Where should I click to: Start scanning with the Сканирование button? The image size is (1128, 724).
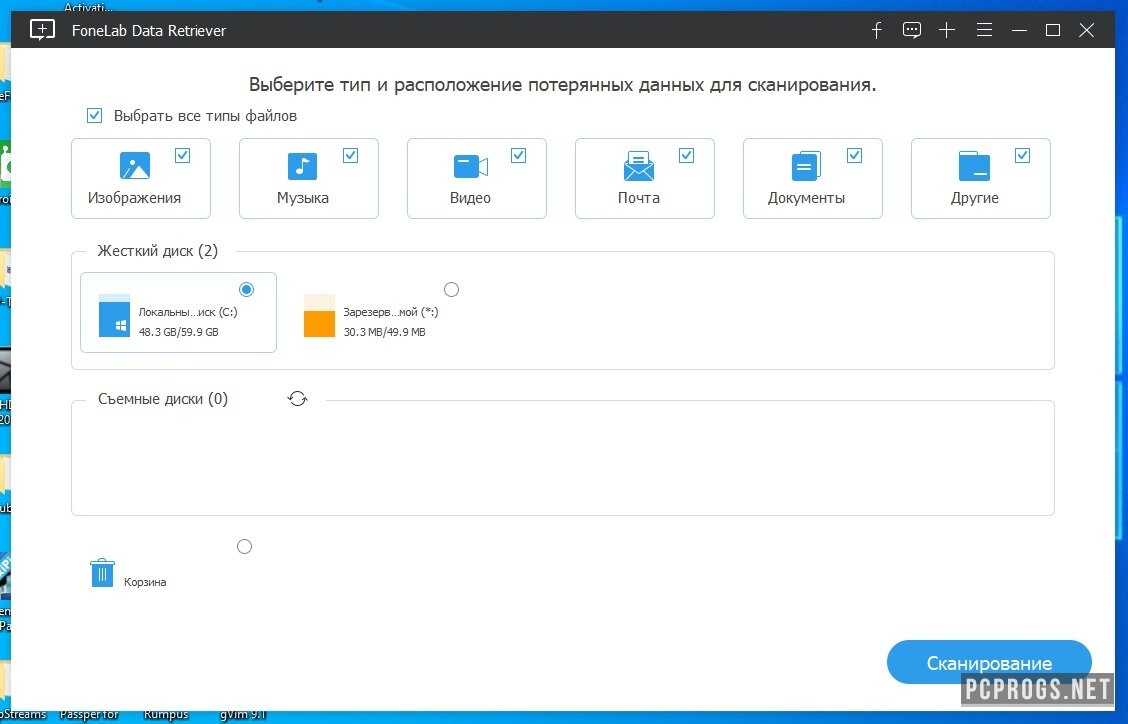[988, 663]
